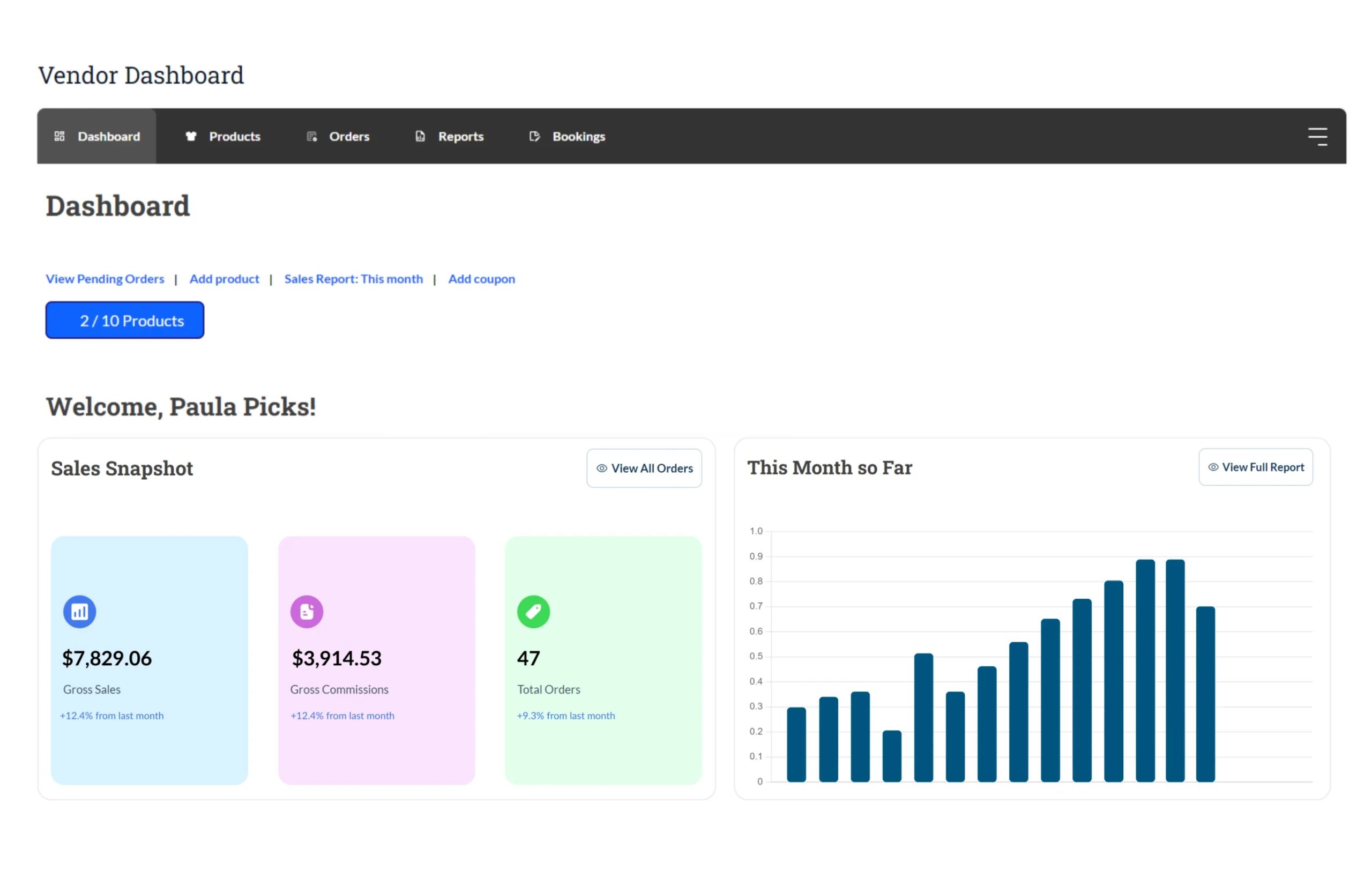
Task: Click the Welcome, Paula Picks! heading
Action: (x=181, y=406)
